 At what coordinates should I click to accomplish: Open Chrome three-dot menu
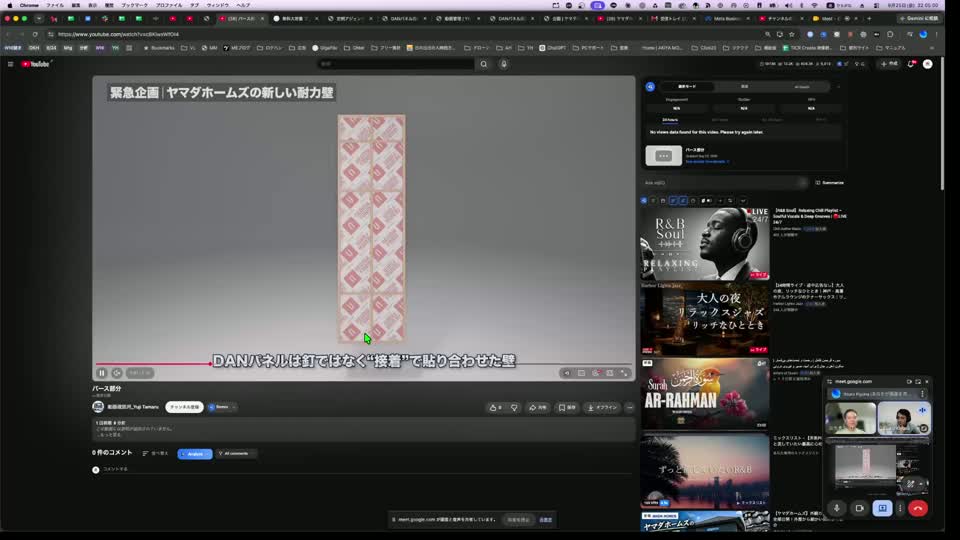tap(937, 34)
